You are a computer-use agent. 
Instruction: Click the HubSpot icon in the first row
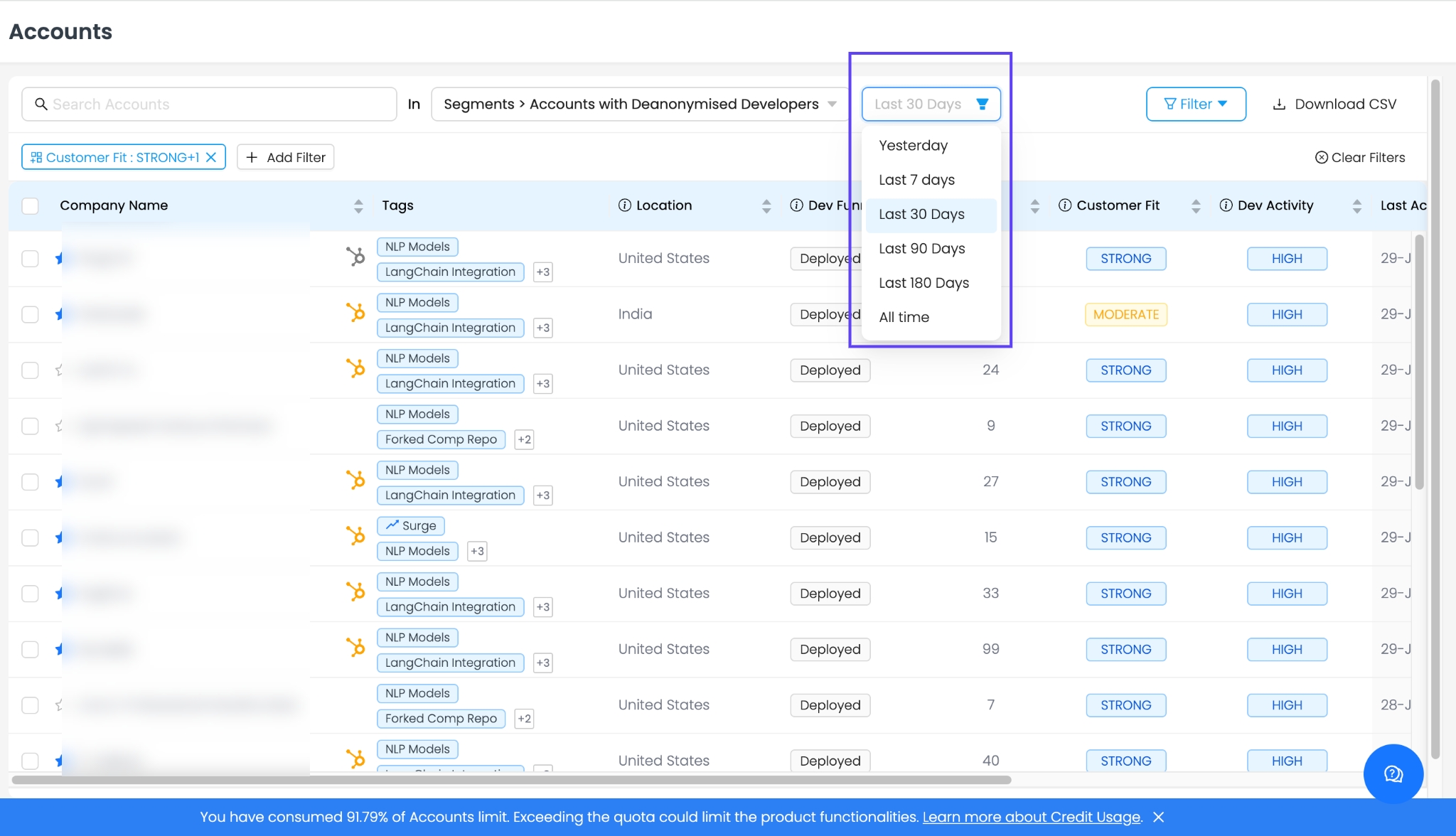point(355,257)
